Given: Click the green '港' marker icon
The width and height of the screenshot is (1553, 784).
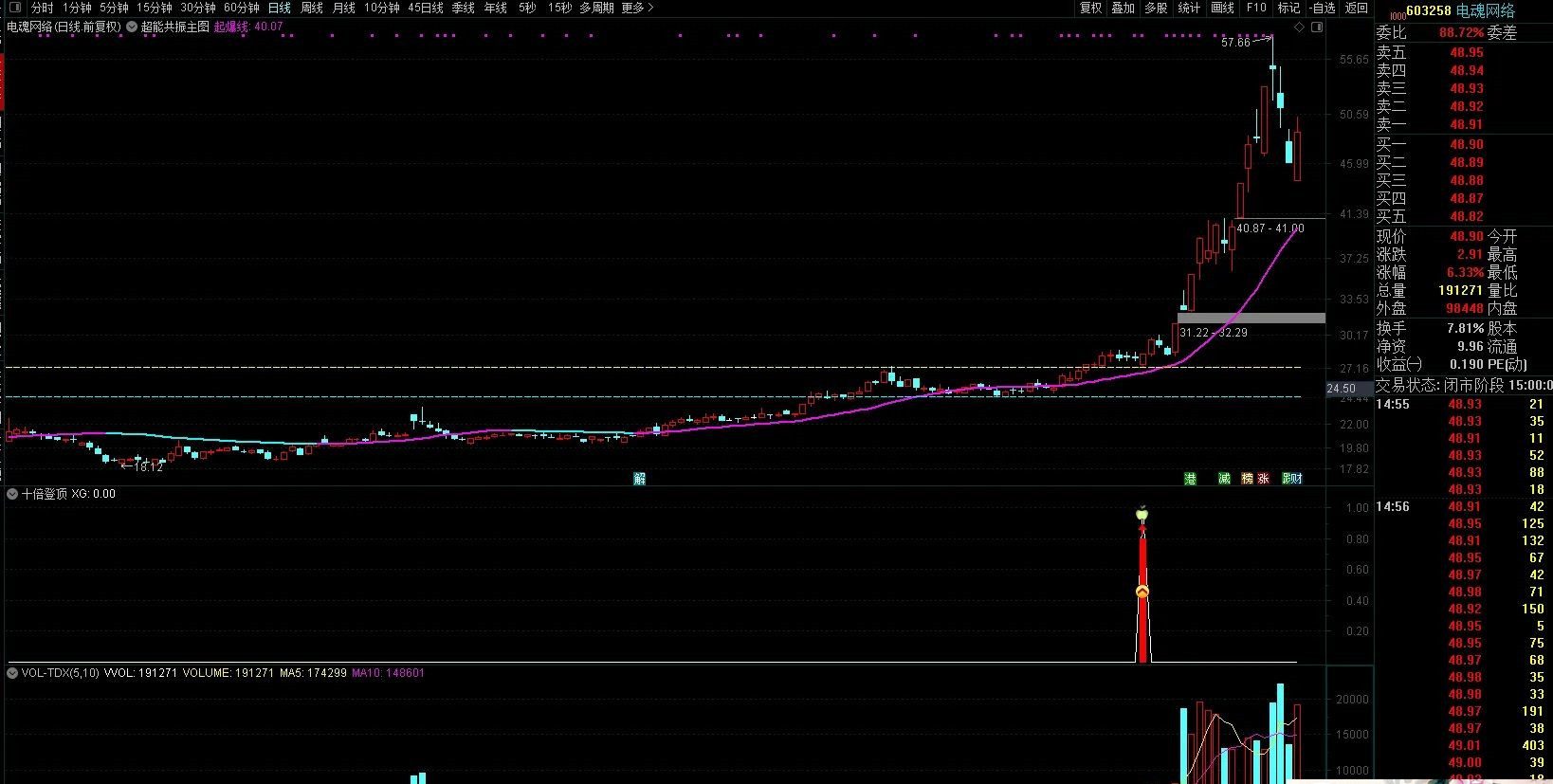Looking at the screenshot, I should 1190,479.
